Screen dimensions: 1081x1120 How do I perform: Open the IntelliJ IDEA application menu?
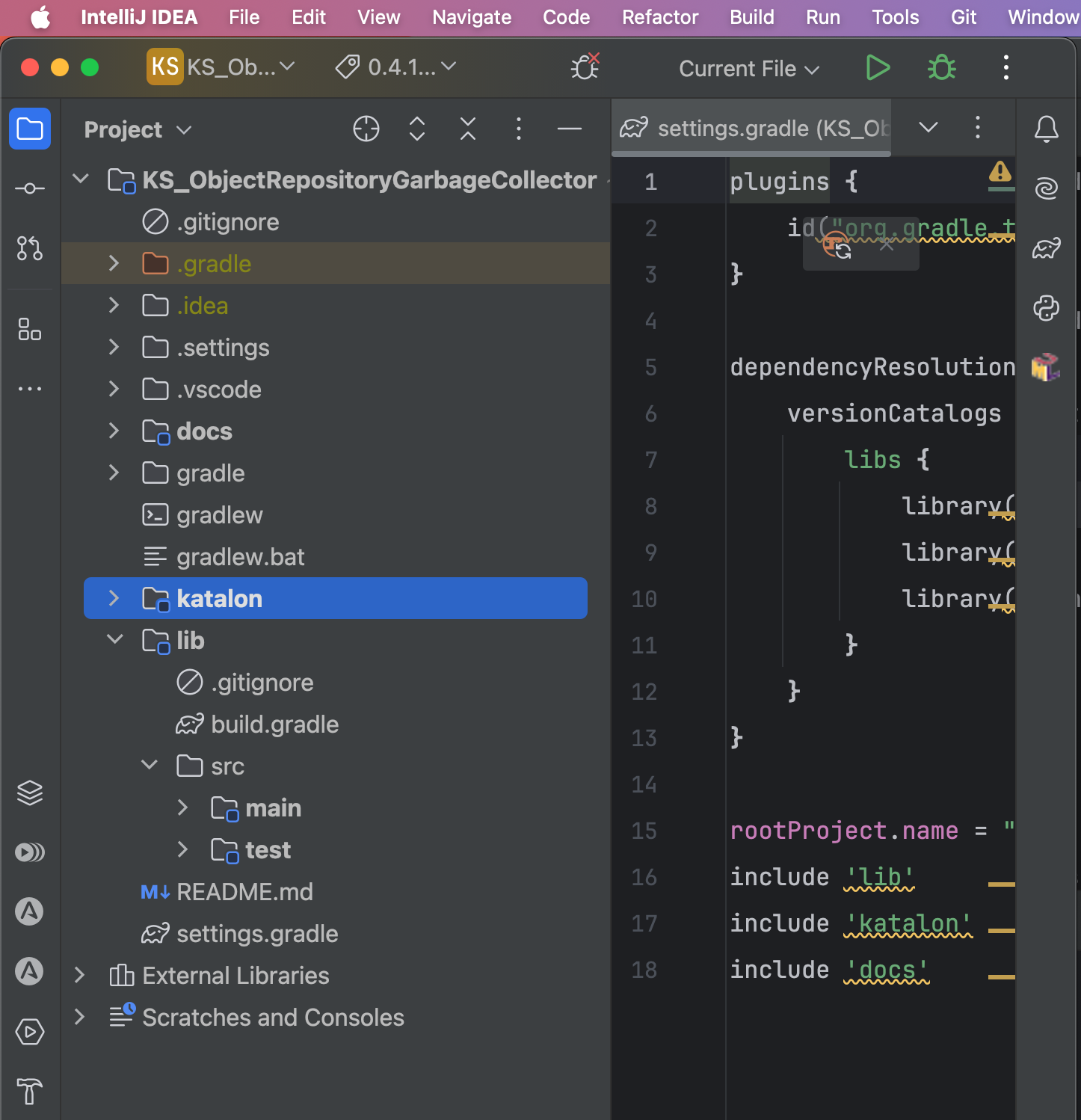pos(139,17)
